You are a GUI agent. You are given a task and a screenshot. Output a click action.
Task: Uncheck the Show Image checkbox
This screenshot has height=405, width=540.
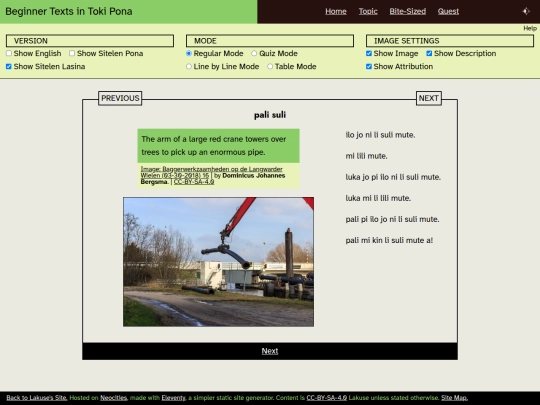tap(369, 53)
